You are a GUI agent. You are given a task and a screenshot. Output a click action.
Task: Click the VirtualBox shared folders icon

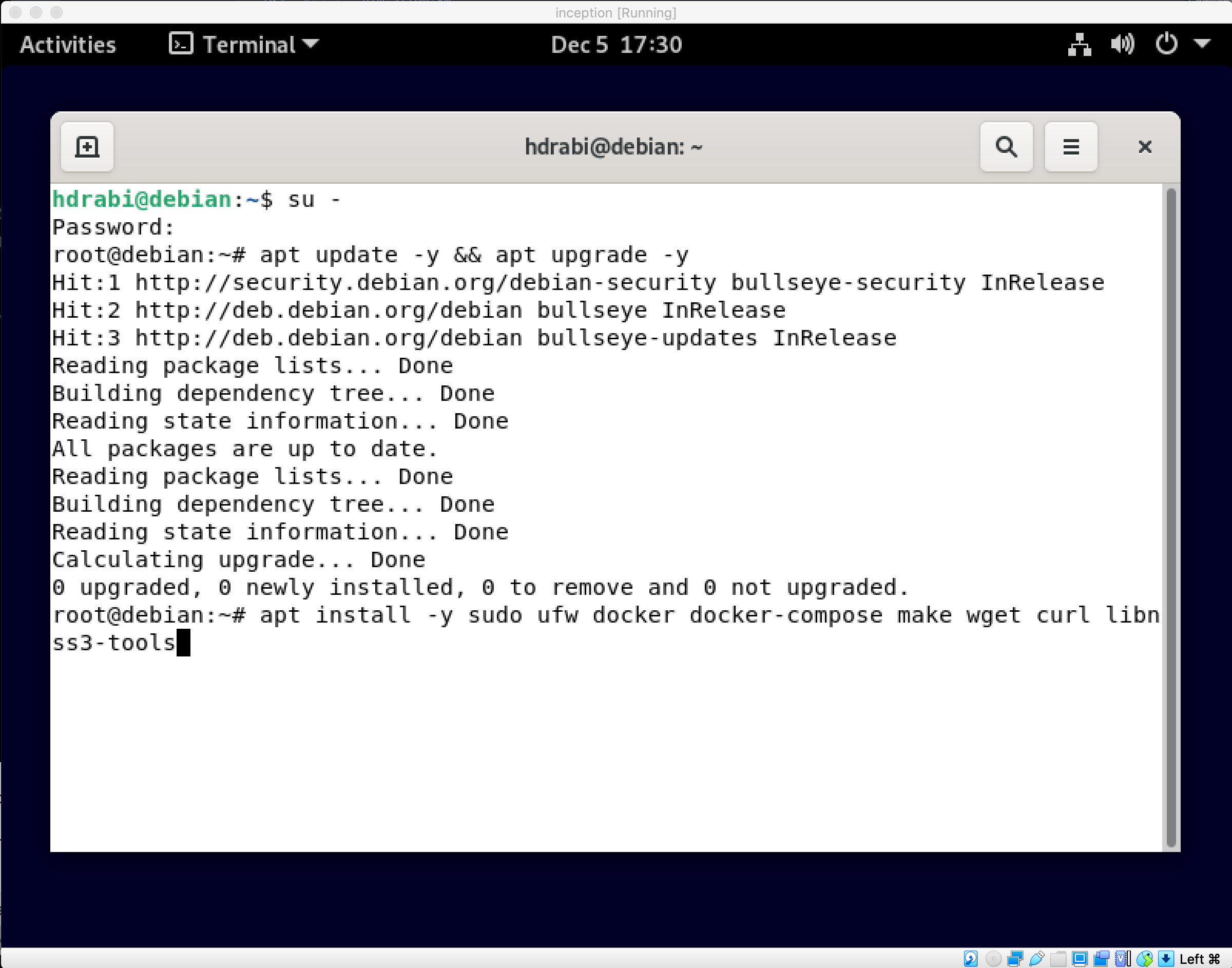pos(1058,958)
